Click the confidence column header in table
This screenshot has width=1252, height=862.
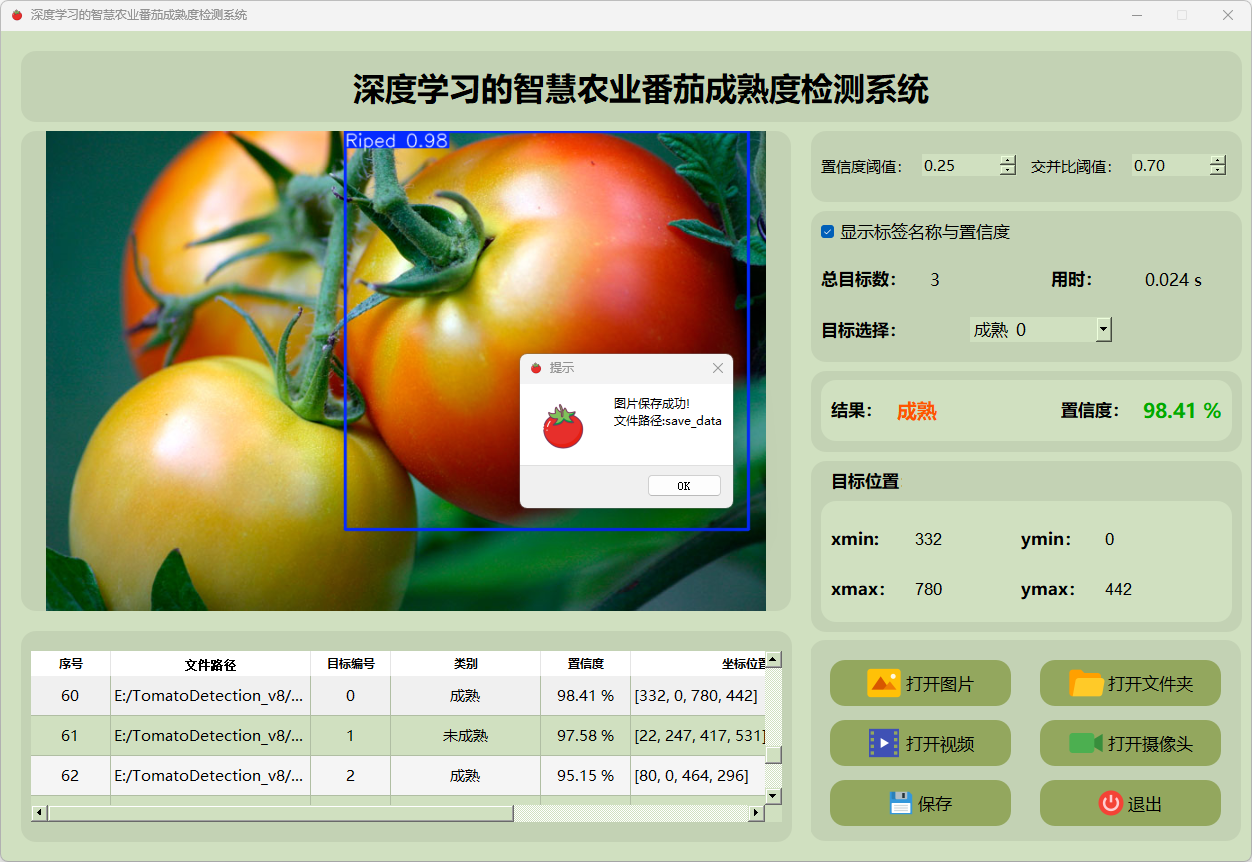(x=585, y=664)
